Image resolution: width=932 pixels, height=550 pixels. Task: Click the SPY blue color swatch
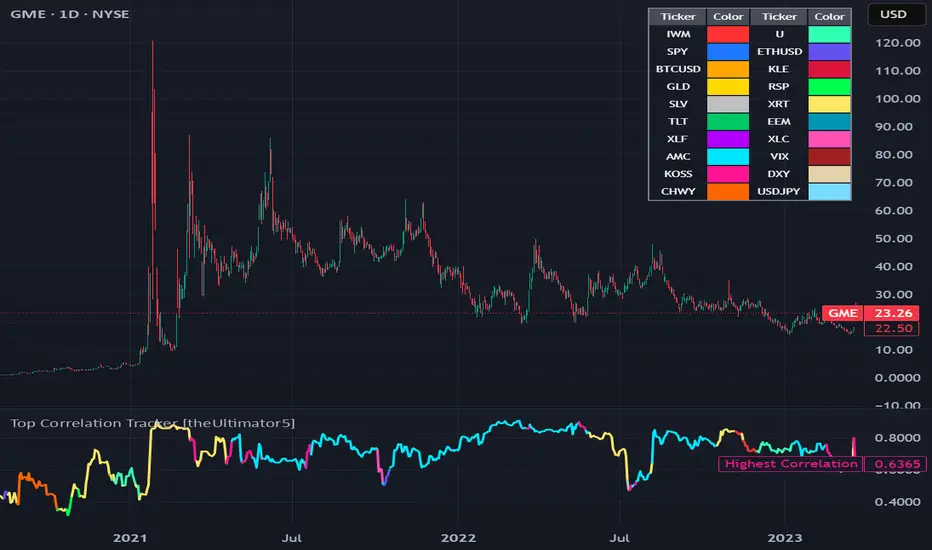(728, 52)
